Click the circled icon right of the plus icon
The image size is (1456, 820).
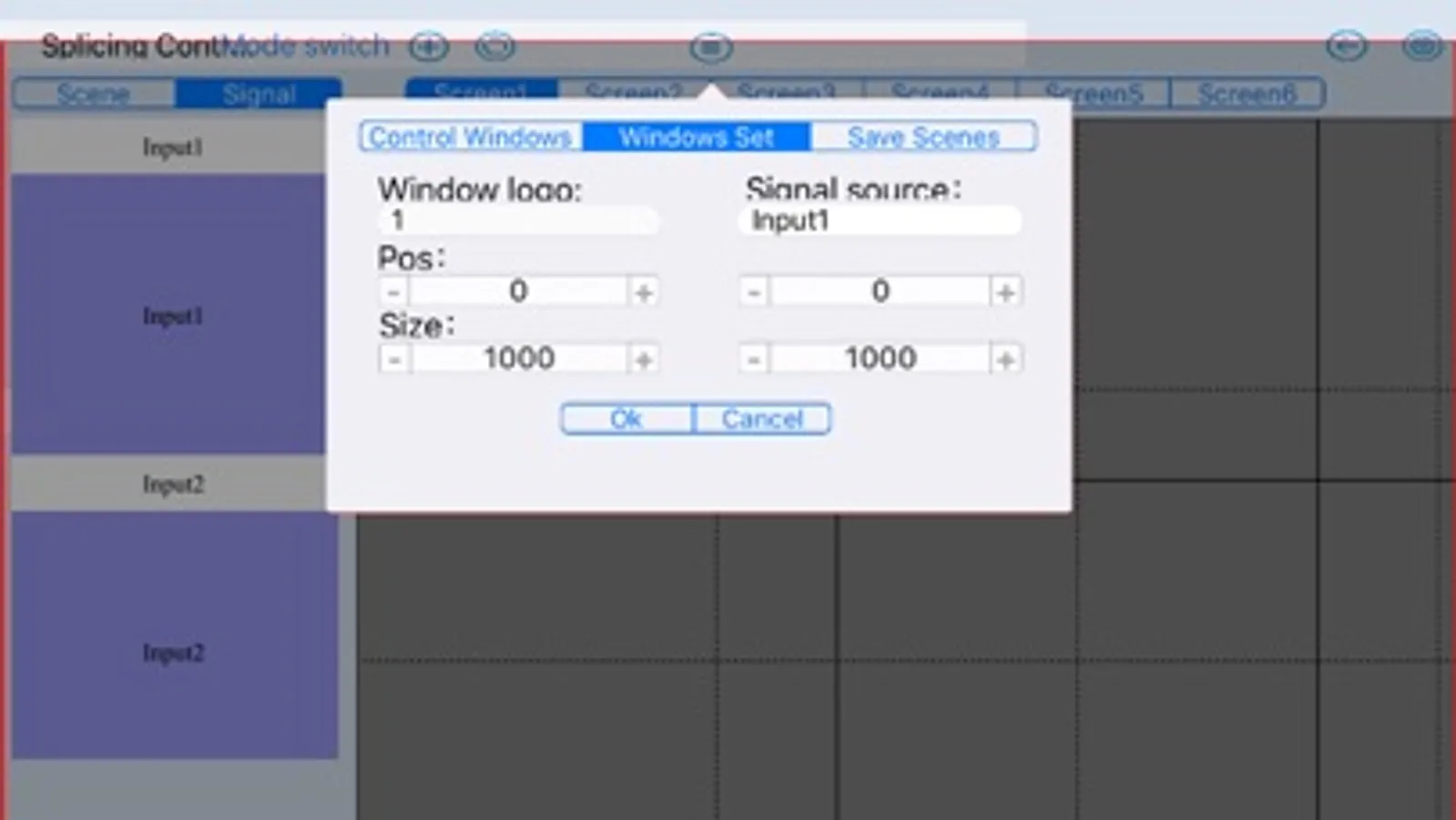click(495, 46)
